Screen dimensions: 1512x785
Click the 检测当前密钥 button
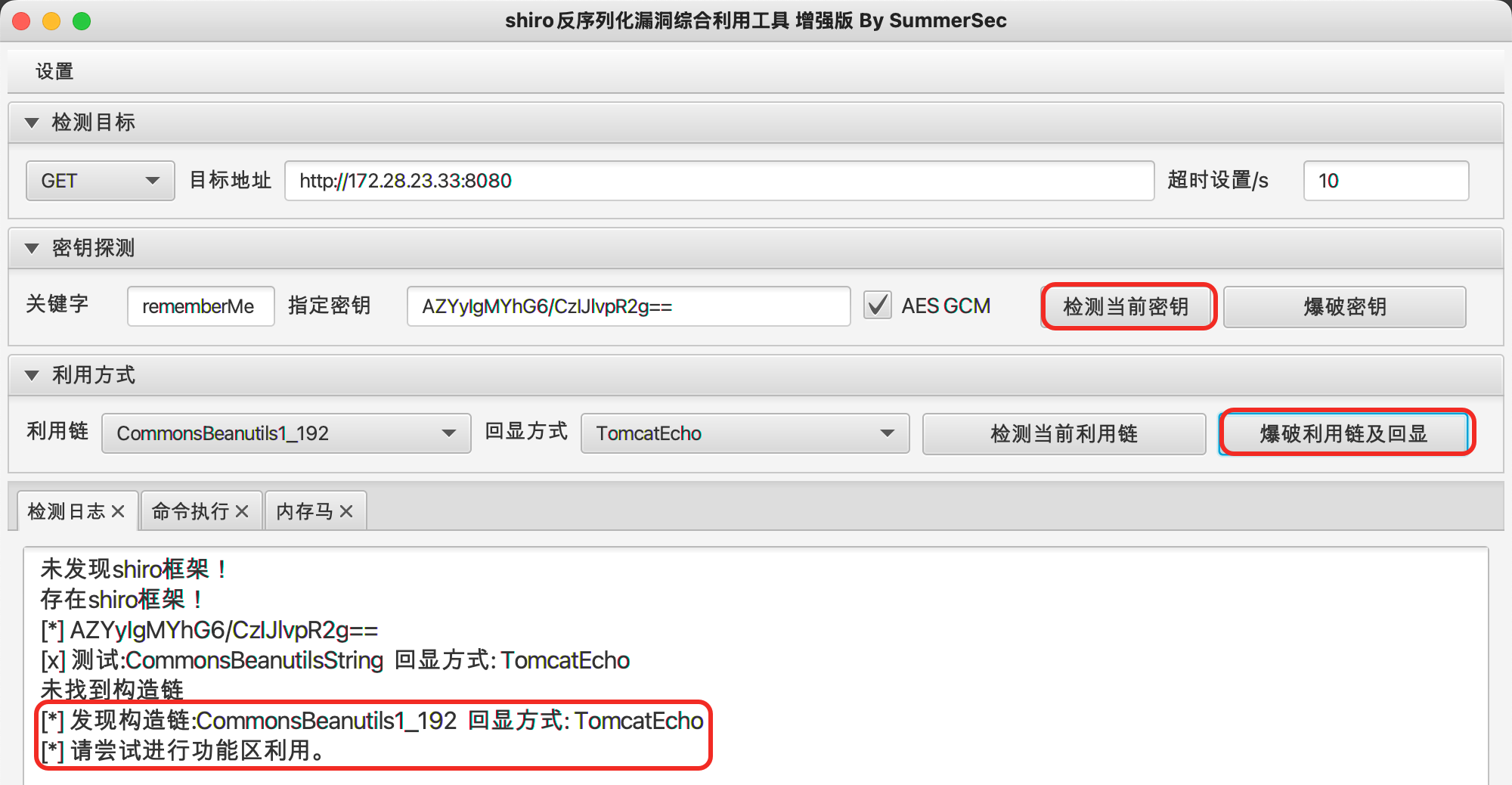tap(1126, 306)
